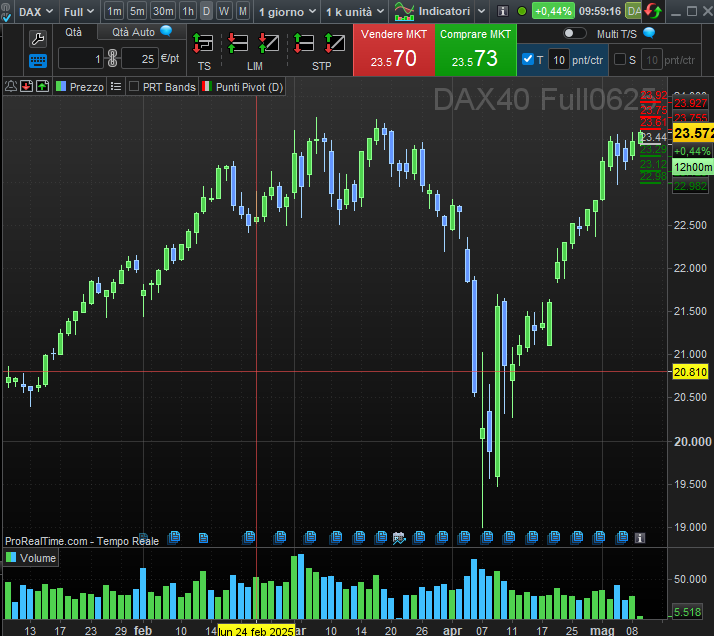Open the Volume indicator label

coord(31,558)
